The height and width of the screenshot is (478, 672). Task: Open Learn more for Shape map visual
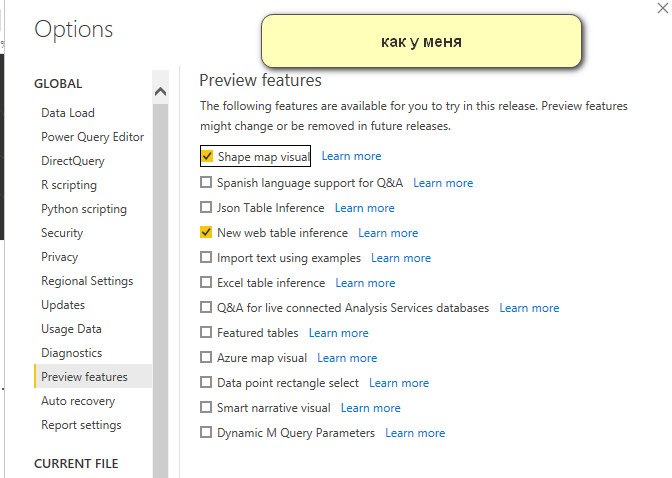pyautogui.click(x=351, y=156)
